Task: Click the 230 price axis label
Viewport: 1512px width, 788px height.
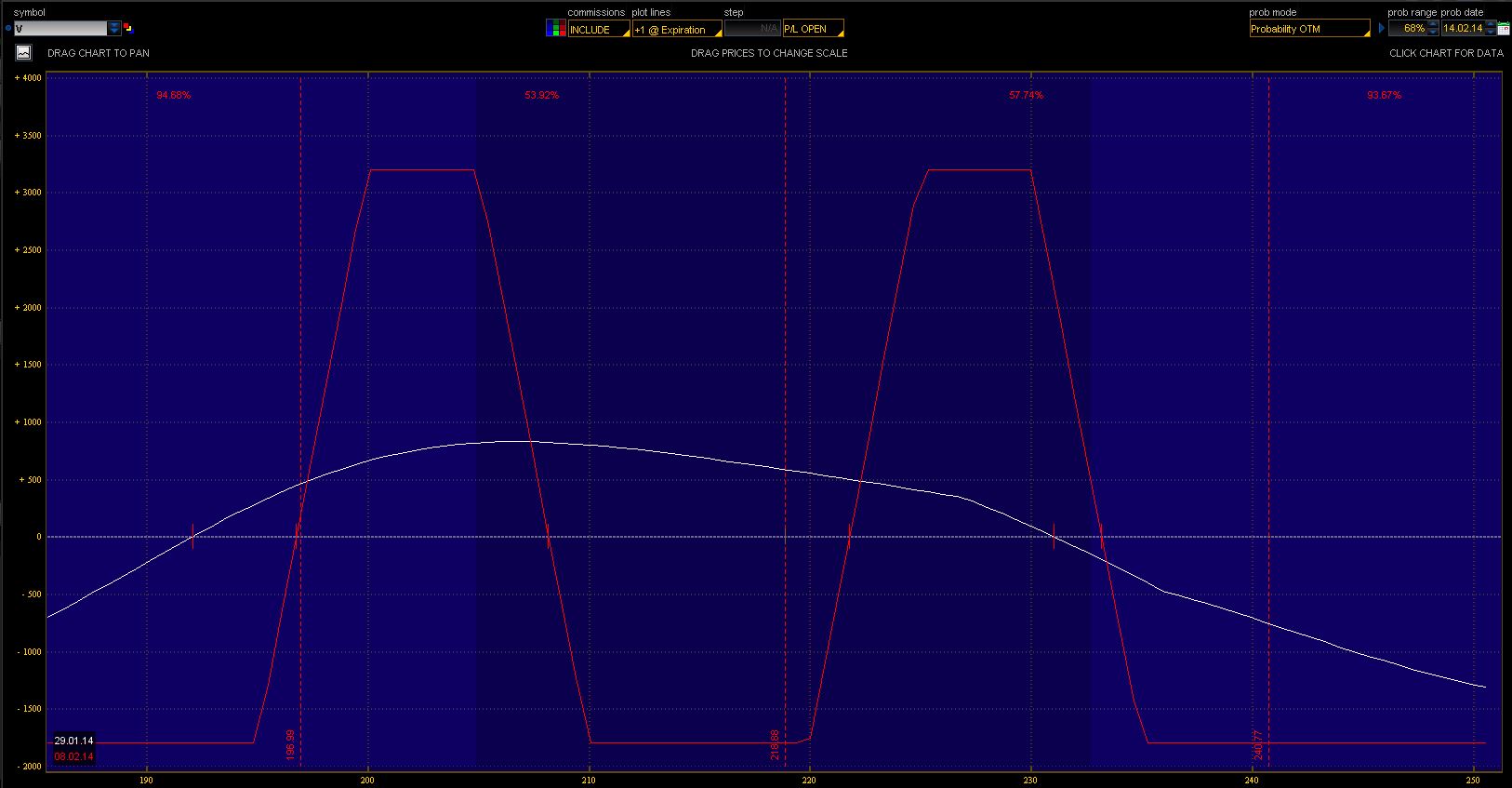Action: (x=1030, y=780)
